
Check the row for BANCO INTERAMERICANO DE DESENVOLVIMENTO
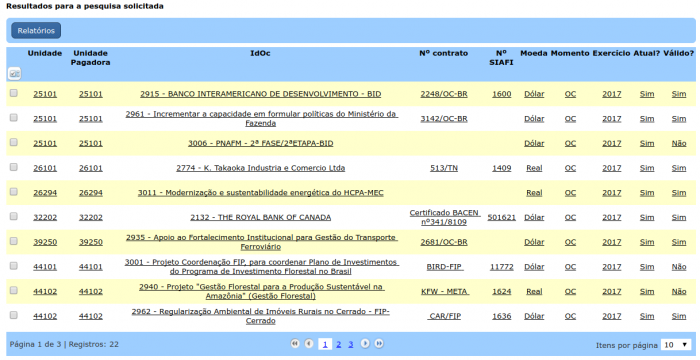[x=14, y=93]
